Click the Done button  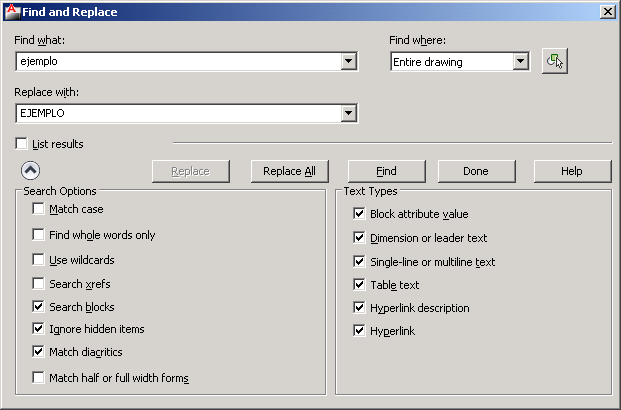coord(476,171)
